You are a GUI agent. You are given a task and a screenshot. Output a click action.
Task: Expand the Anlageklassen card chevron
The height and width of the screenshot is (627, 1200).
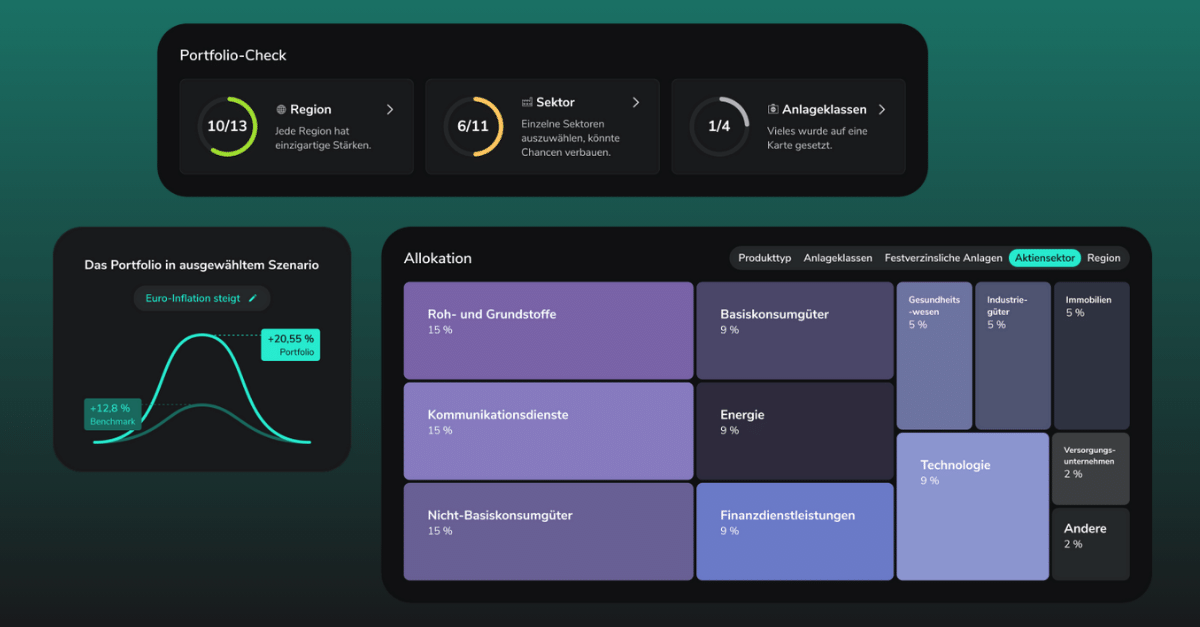tap(880, 108)
